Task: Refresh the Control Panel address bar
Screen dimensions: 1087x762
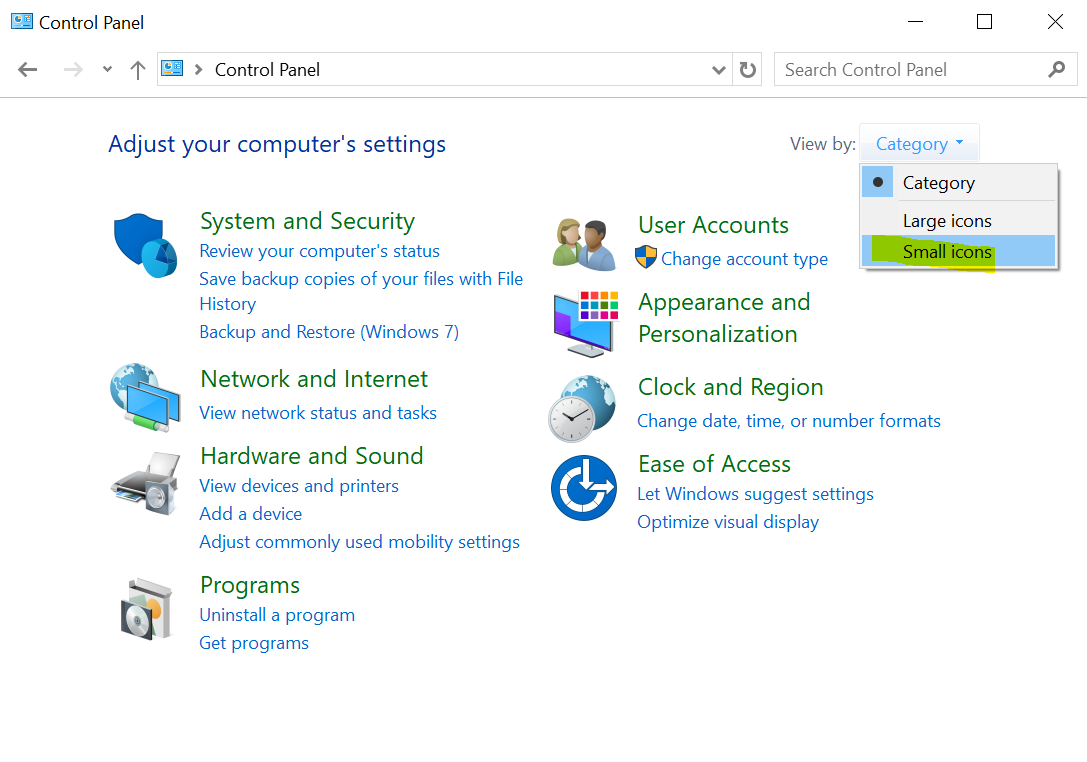Action: (x=748, y=70)
